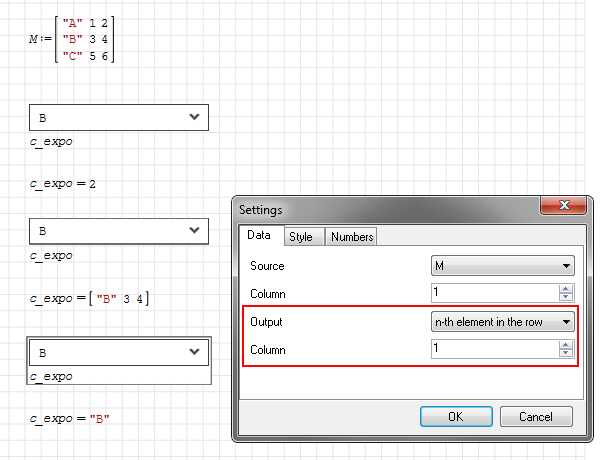Screen dimensions: 602x460
Task: Switch to the Data tab
Action: [x=258, y=236]
